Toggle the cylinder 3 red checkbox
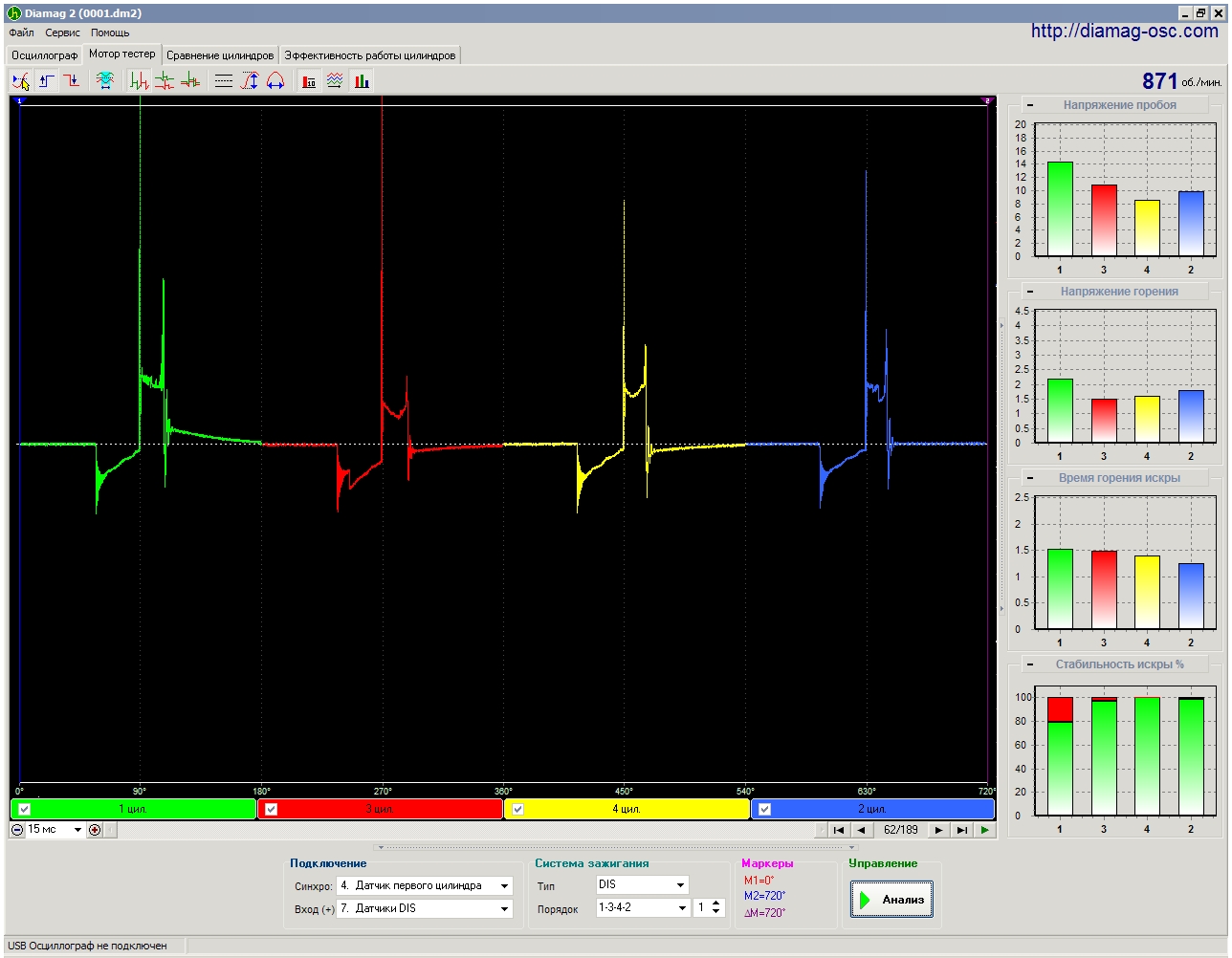The image size is (1232, 958). (x=272, y=809)
